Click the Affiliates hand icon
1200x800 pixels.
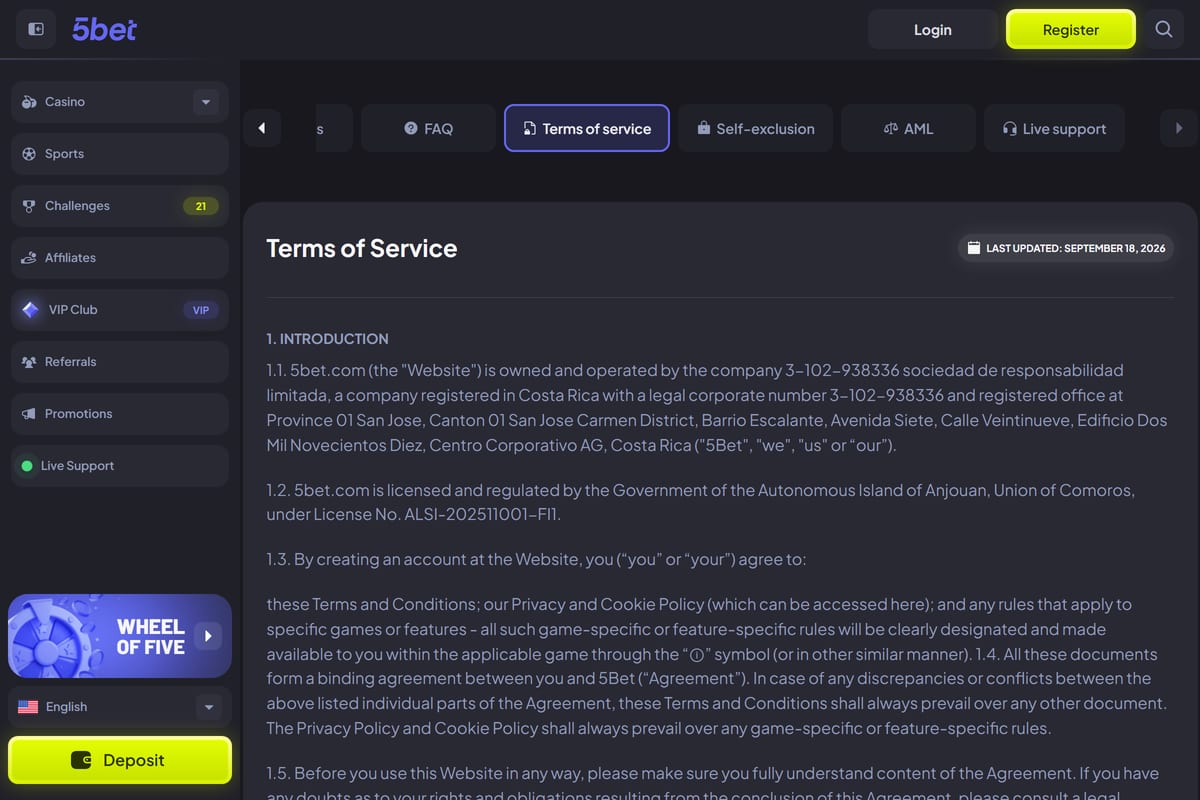click(x=28, y=258)
